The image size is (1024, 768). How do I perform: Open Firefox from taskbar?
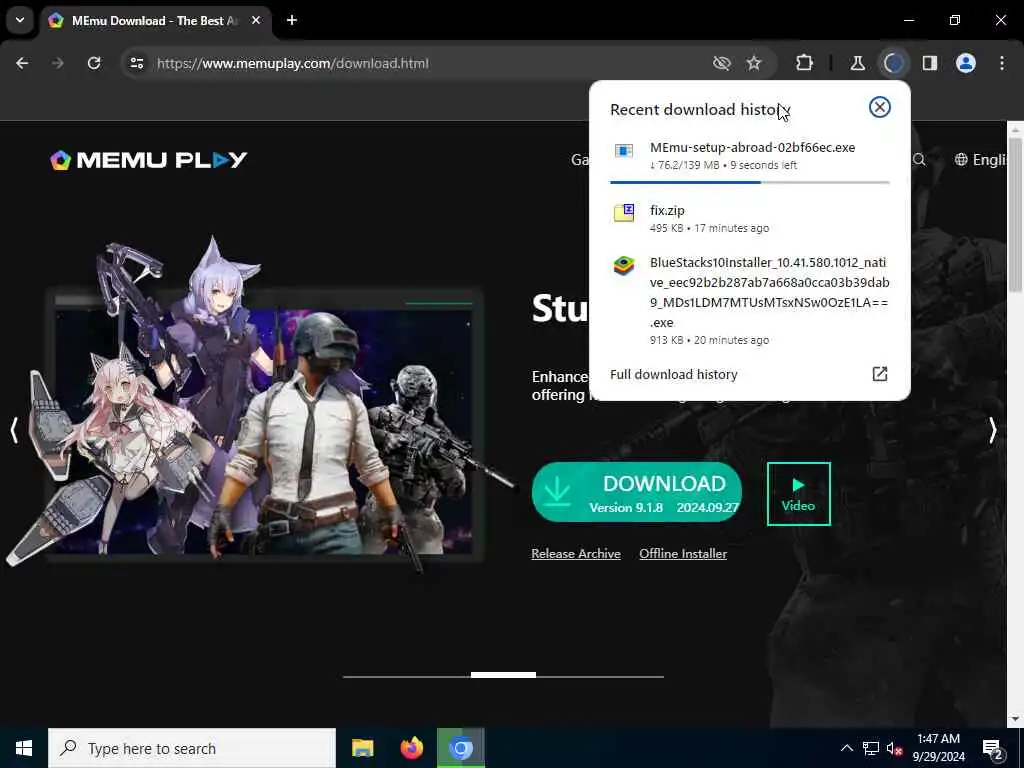tap(411, 748)
